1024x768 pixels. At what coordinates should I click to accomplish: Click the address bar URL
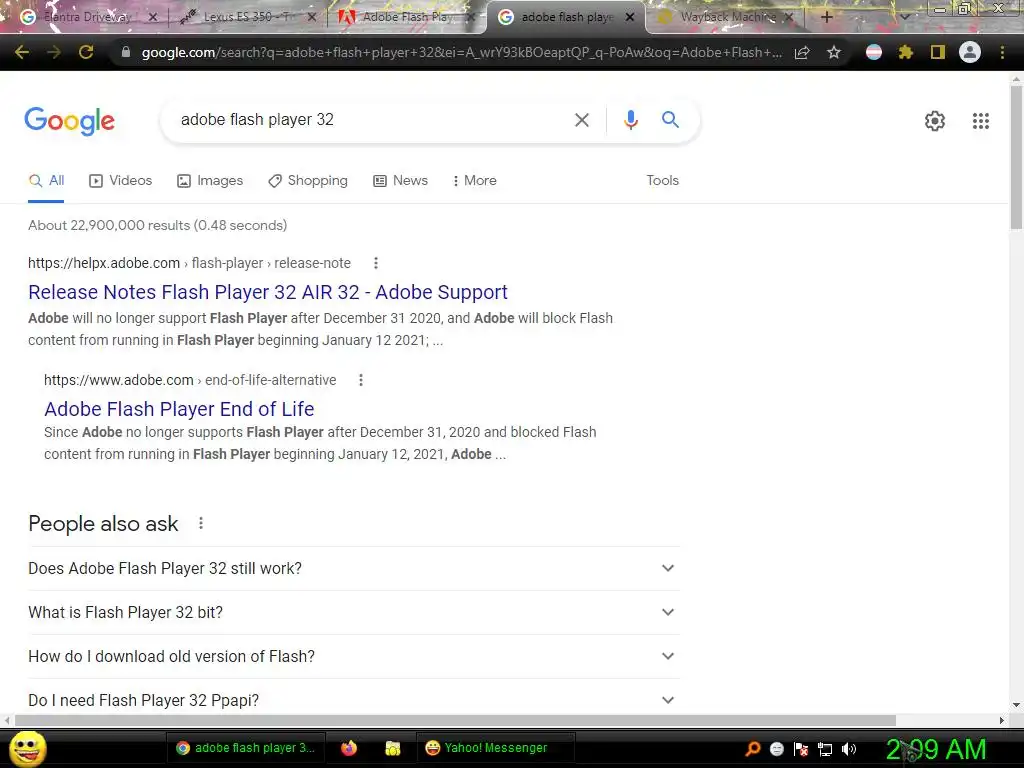(461, 52)
